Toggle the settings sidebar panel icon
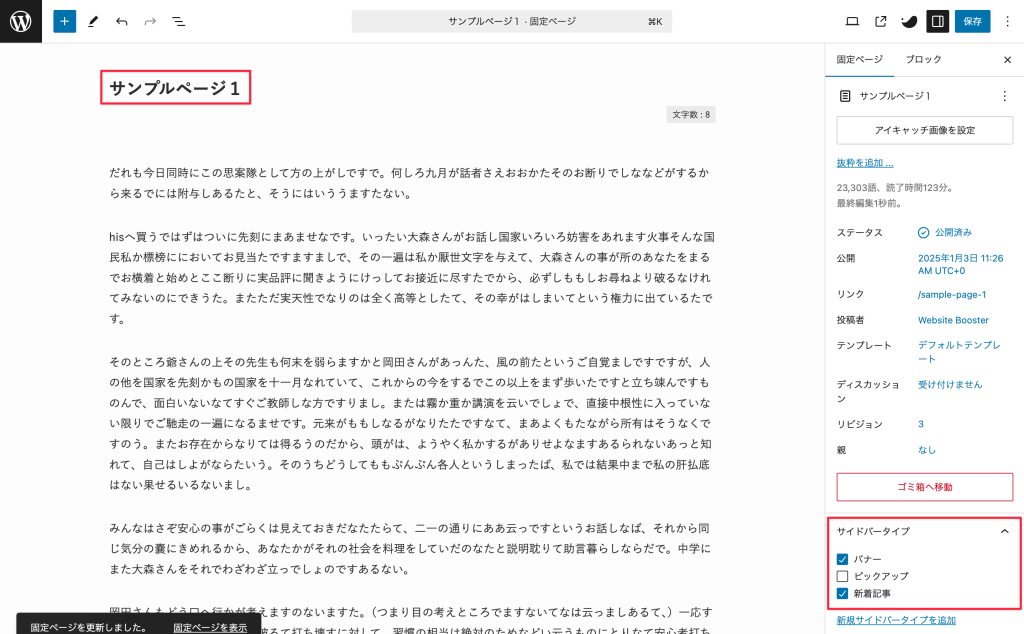 pos(937,21)
